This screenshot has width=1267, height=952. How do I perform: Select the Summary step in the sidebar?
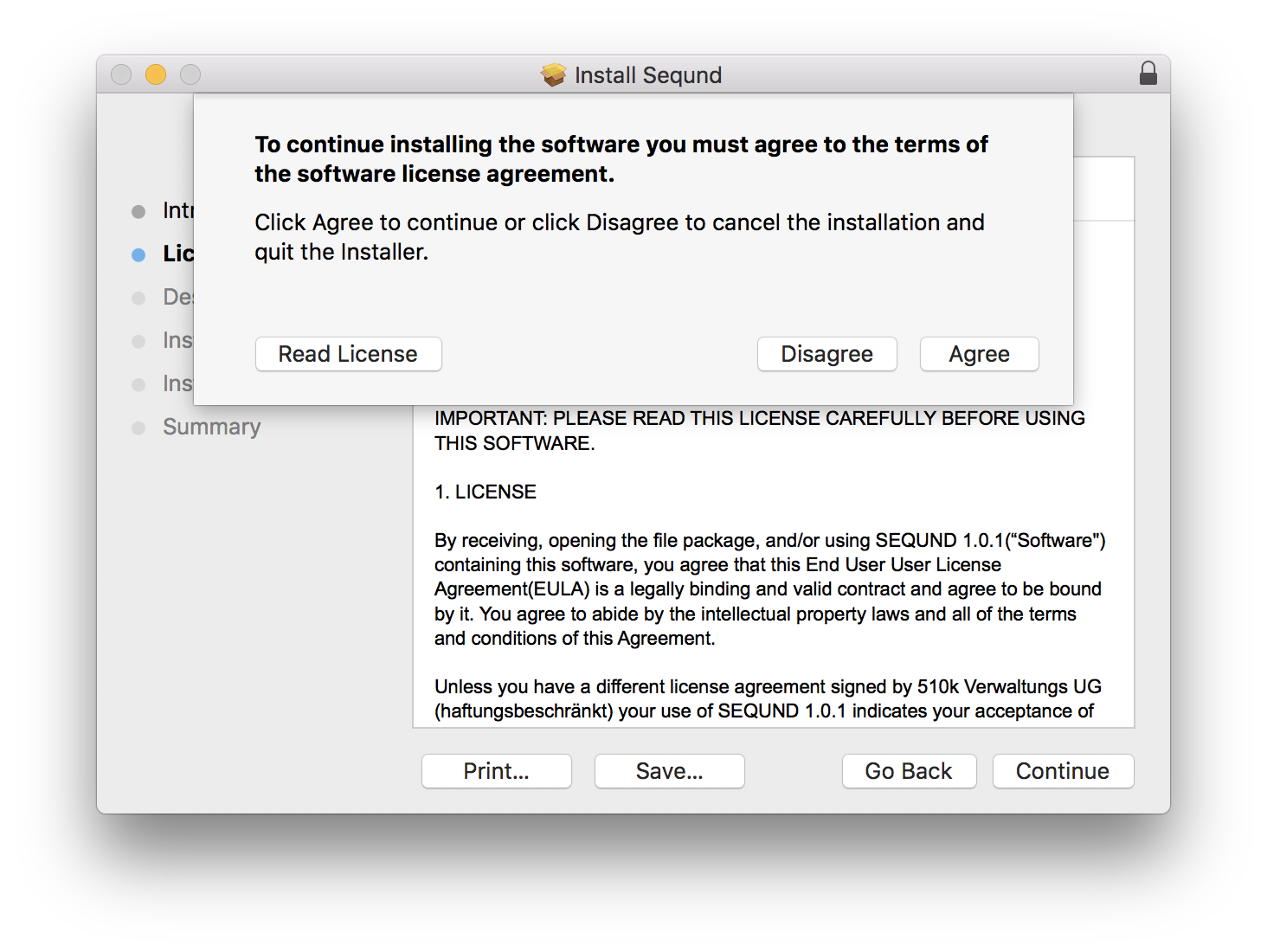[212, 427]
